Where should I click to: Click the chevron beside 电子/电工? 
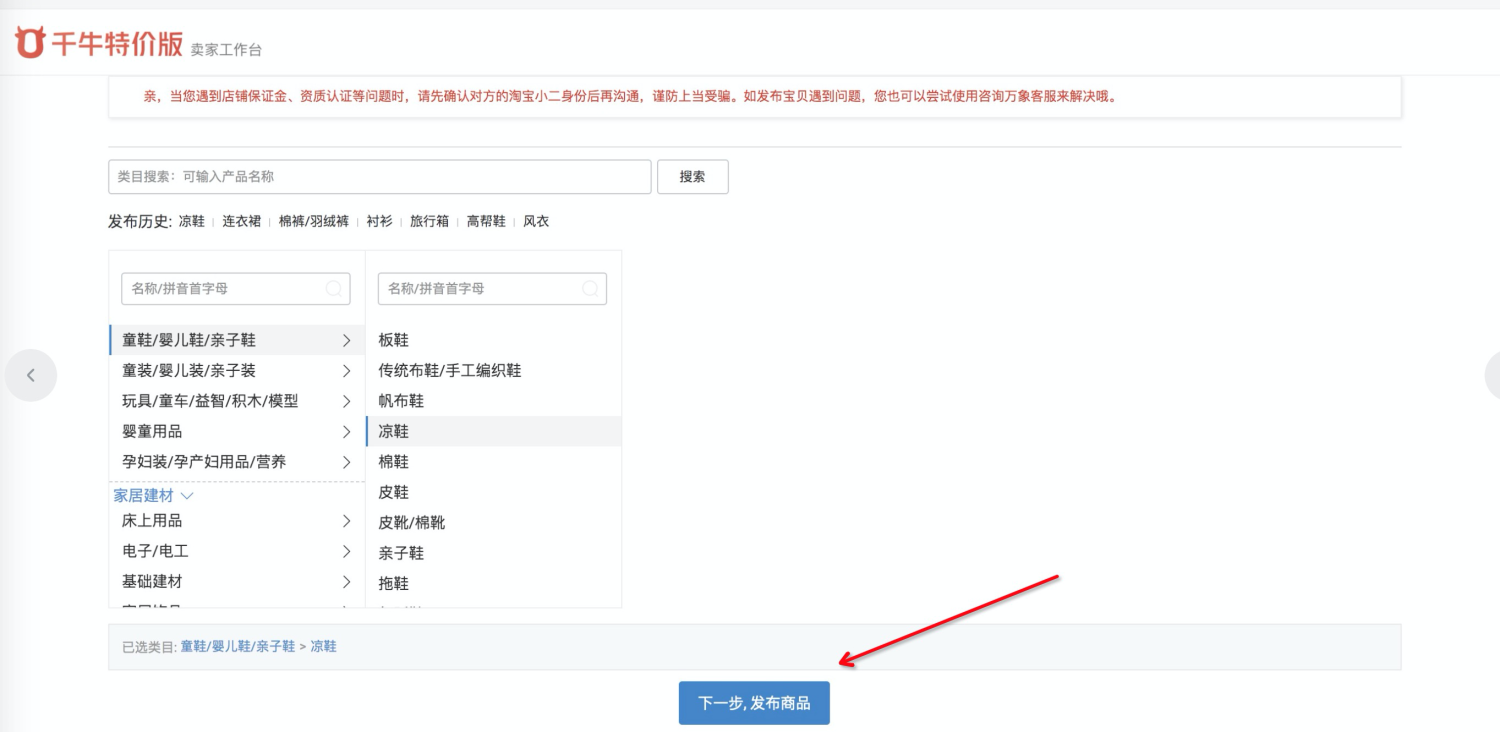coord(346,551)
